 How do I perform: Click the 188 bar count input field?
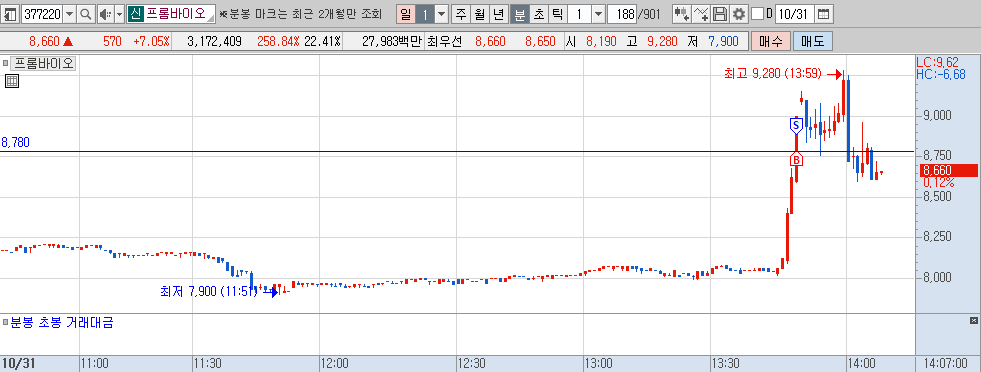(621, 14)
